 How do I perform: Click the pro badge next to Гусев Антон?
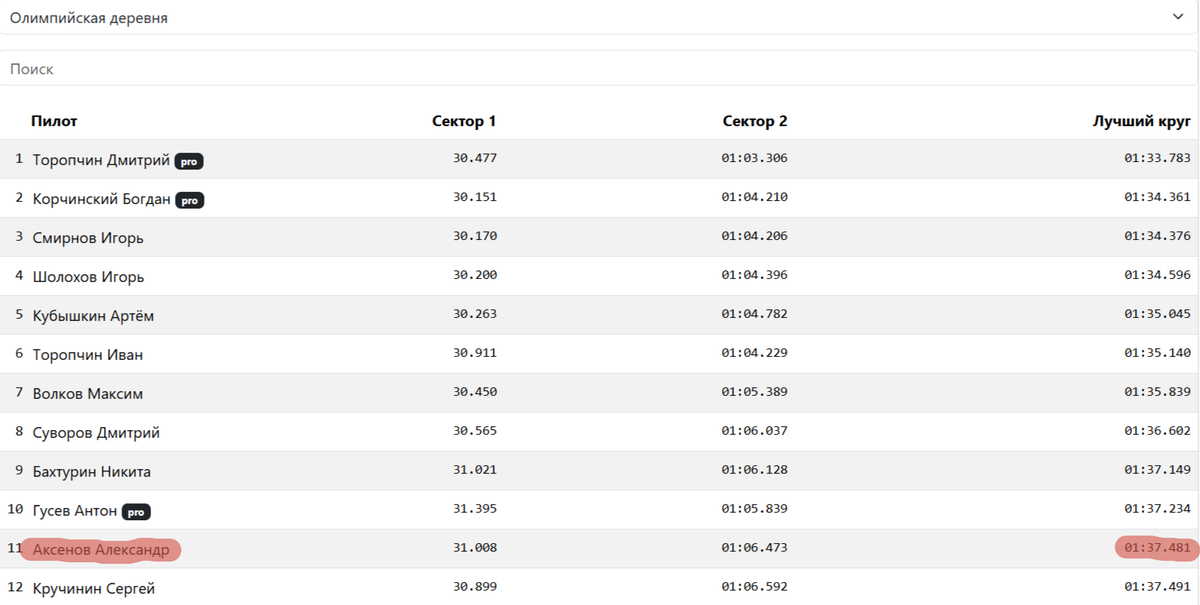(x=136, y=512)
